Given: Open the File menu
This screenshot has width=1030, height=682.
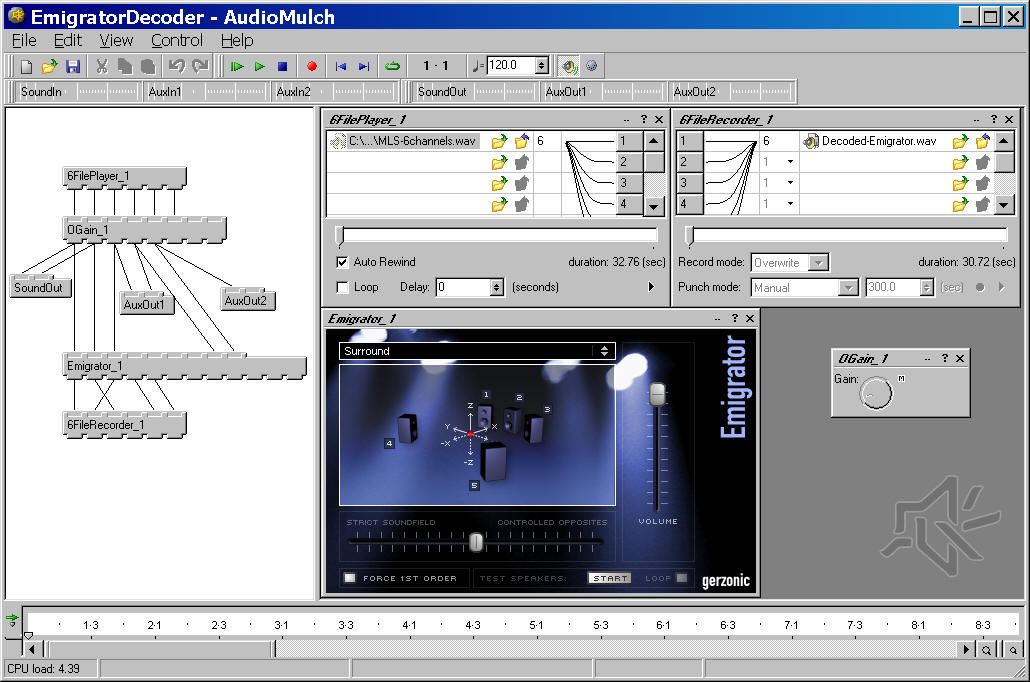Looking at the screenshot, I should pos(24,41).
